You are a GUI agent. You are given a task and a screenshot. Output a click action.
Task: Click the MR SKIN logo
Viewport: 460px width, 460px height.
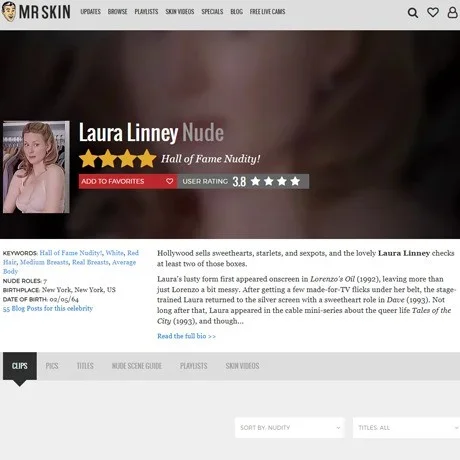(36, 12)
